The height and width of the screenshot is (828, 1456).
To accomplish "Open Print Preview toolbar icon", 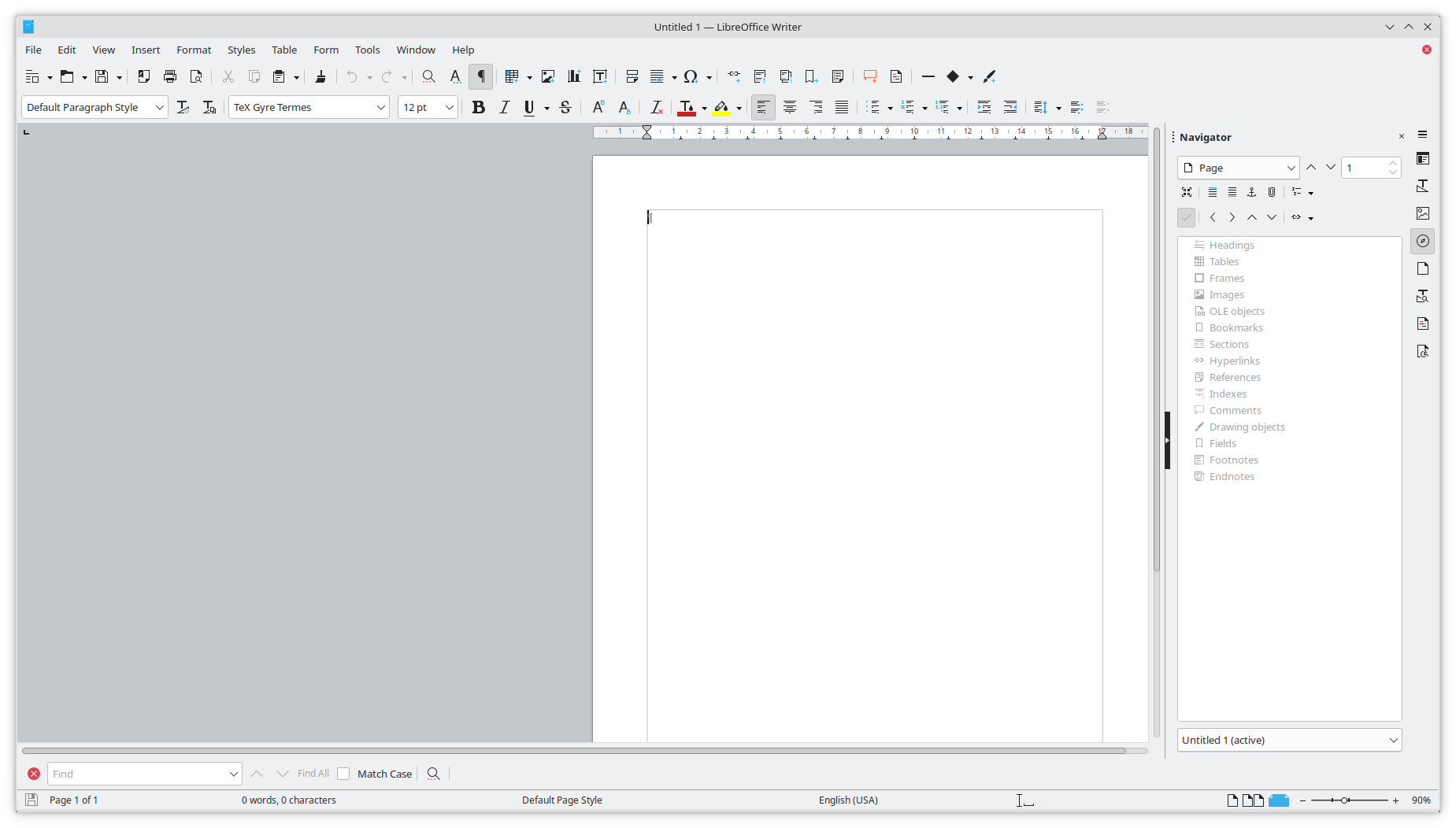I will (196, 76).
